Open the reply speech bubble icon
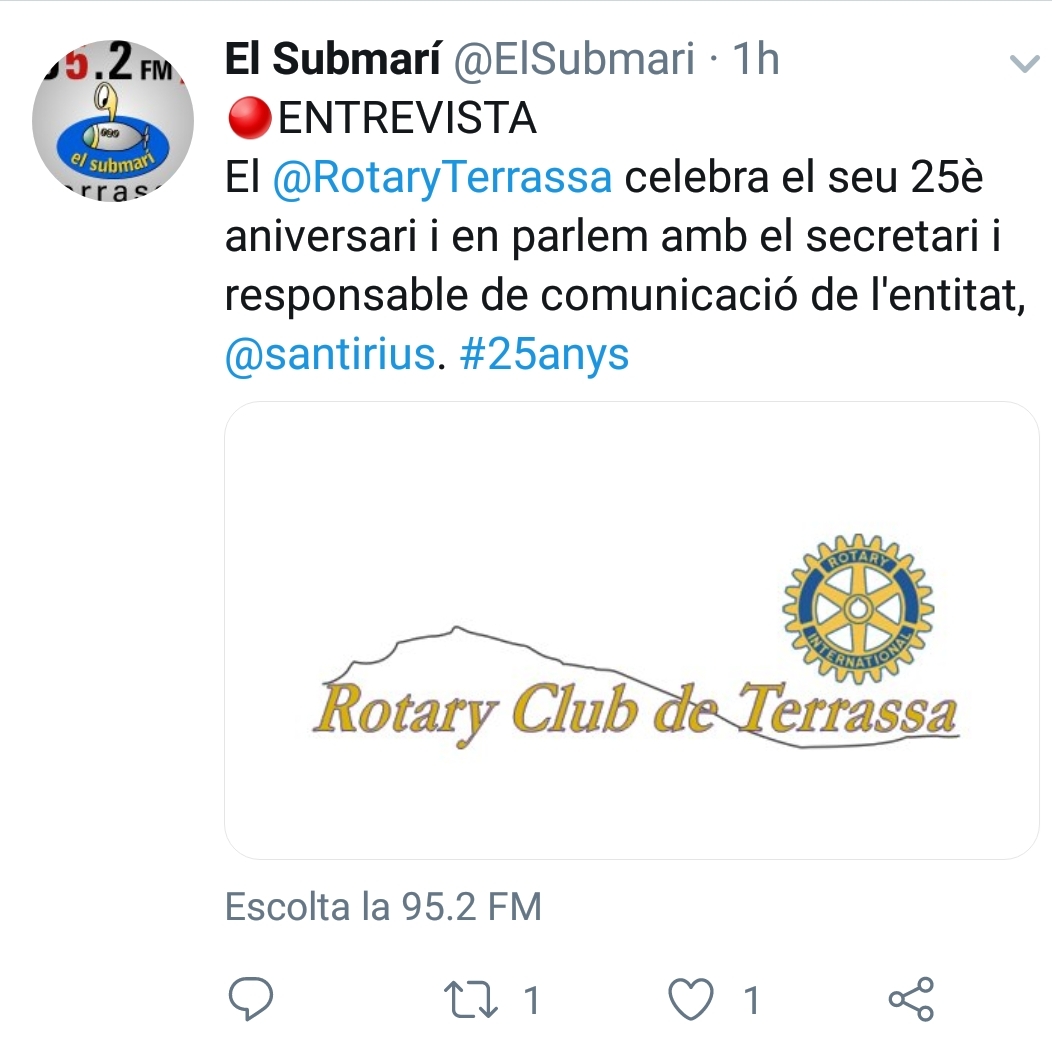The image size is (1052, 1054). tap(251, 998)
